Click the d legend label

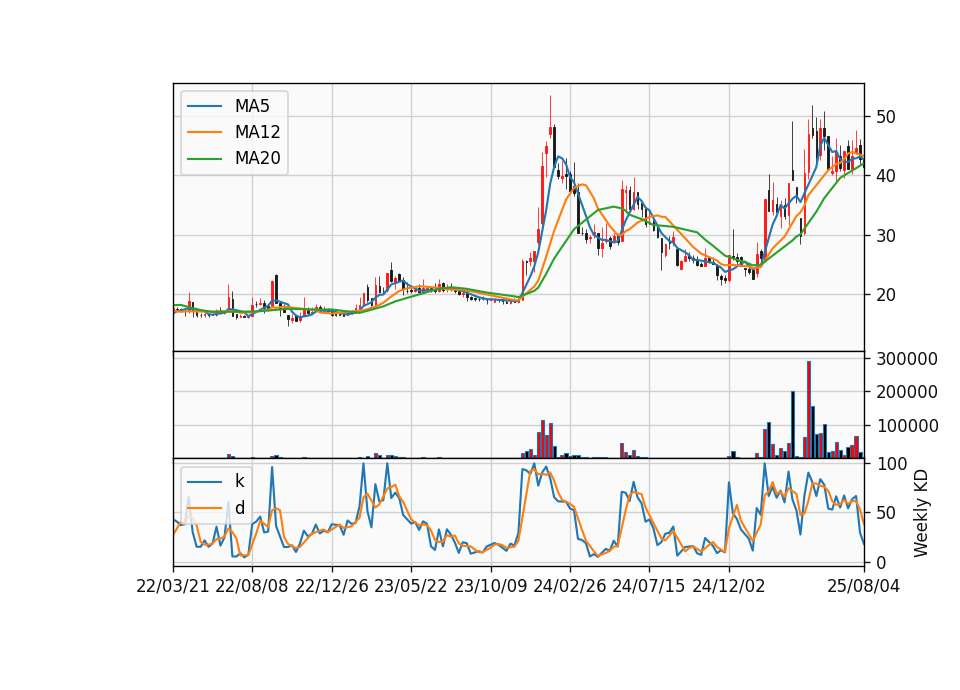point(240,508)
